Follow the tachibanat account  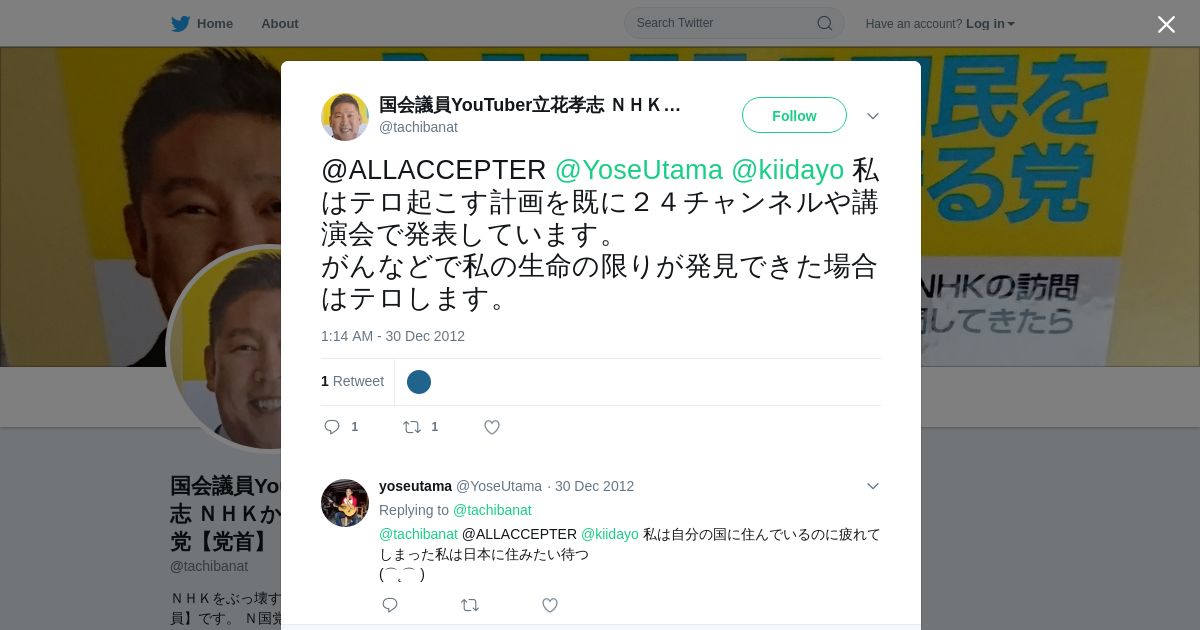pos(794,115)
